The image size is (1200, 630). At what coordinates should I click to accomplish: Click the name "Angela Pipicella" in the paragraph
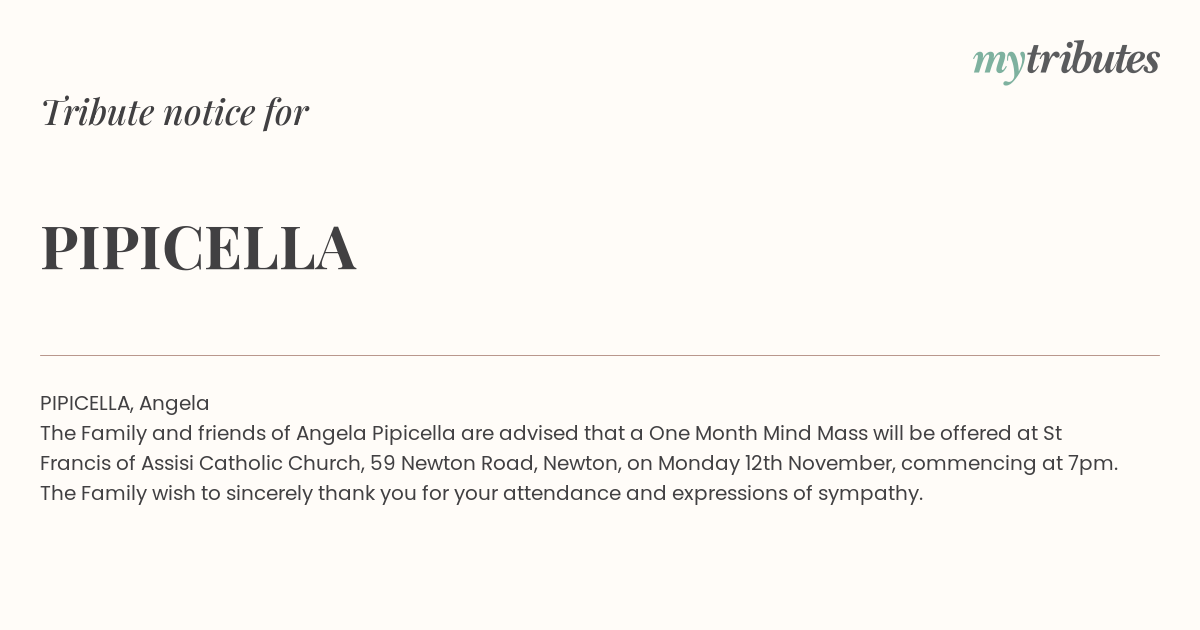tap(376, 433)
